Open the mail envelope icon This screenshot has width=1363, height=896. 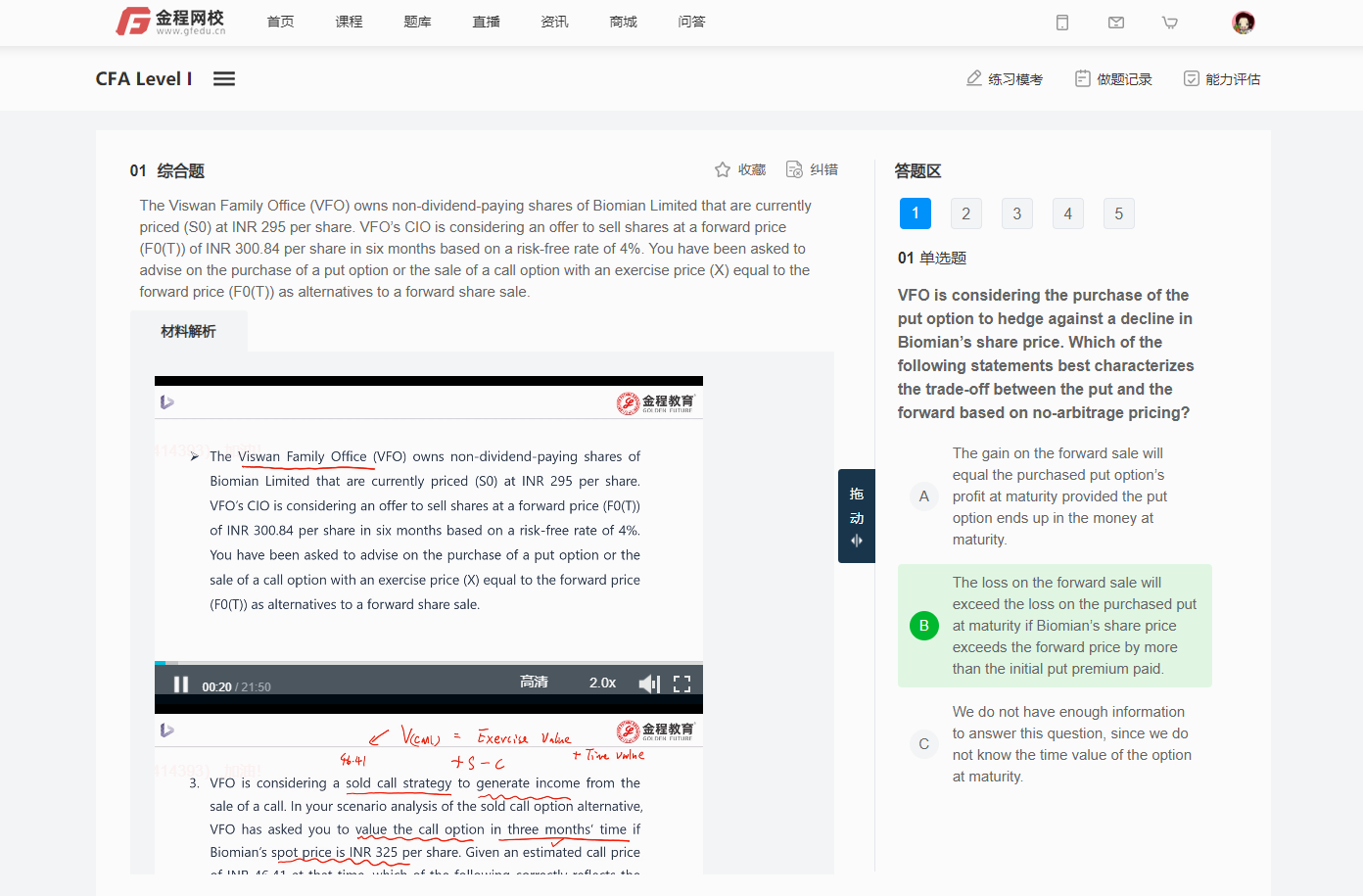(x=1116, y=23)
